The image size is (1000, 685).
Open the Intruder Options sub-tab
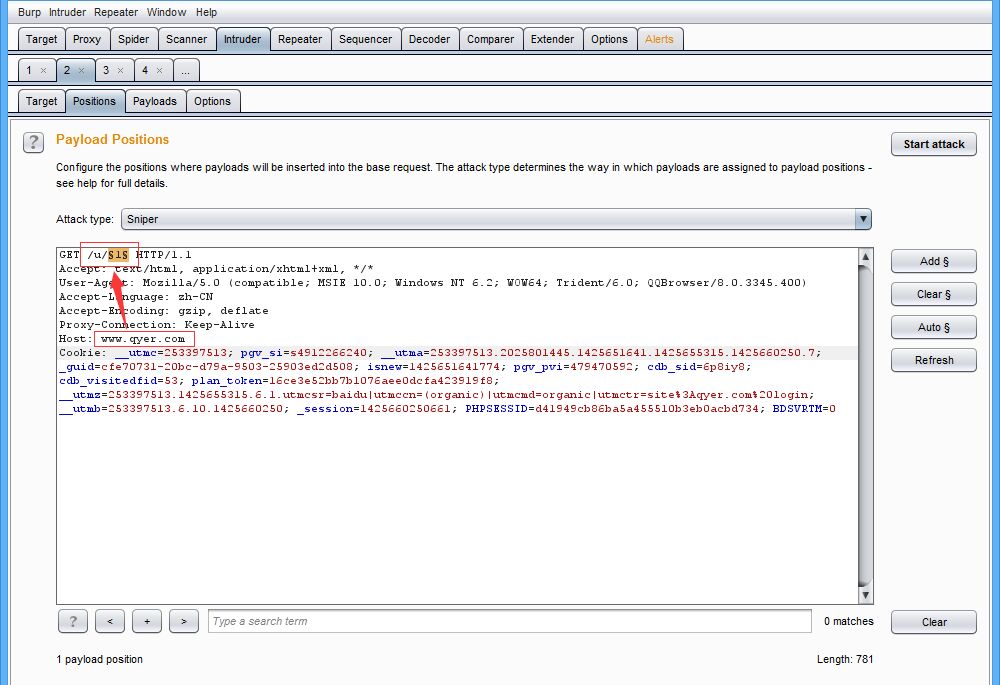pyautogui.click(x=212, y=101)
